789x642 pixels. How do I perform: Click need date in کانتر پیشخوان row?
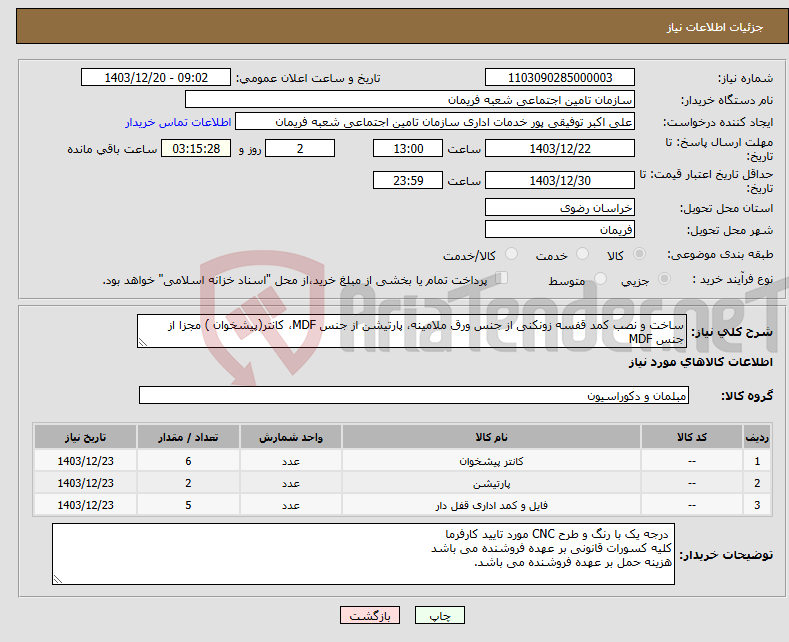pos(86,461)
